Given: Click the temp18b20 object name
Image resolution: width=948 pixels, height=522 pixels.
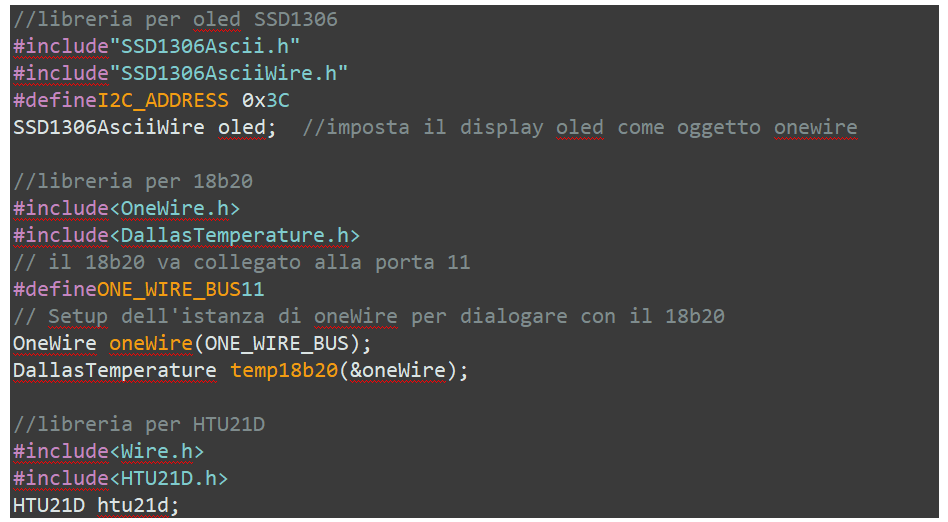Looking at the screenshot, I should pos(284,370).
